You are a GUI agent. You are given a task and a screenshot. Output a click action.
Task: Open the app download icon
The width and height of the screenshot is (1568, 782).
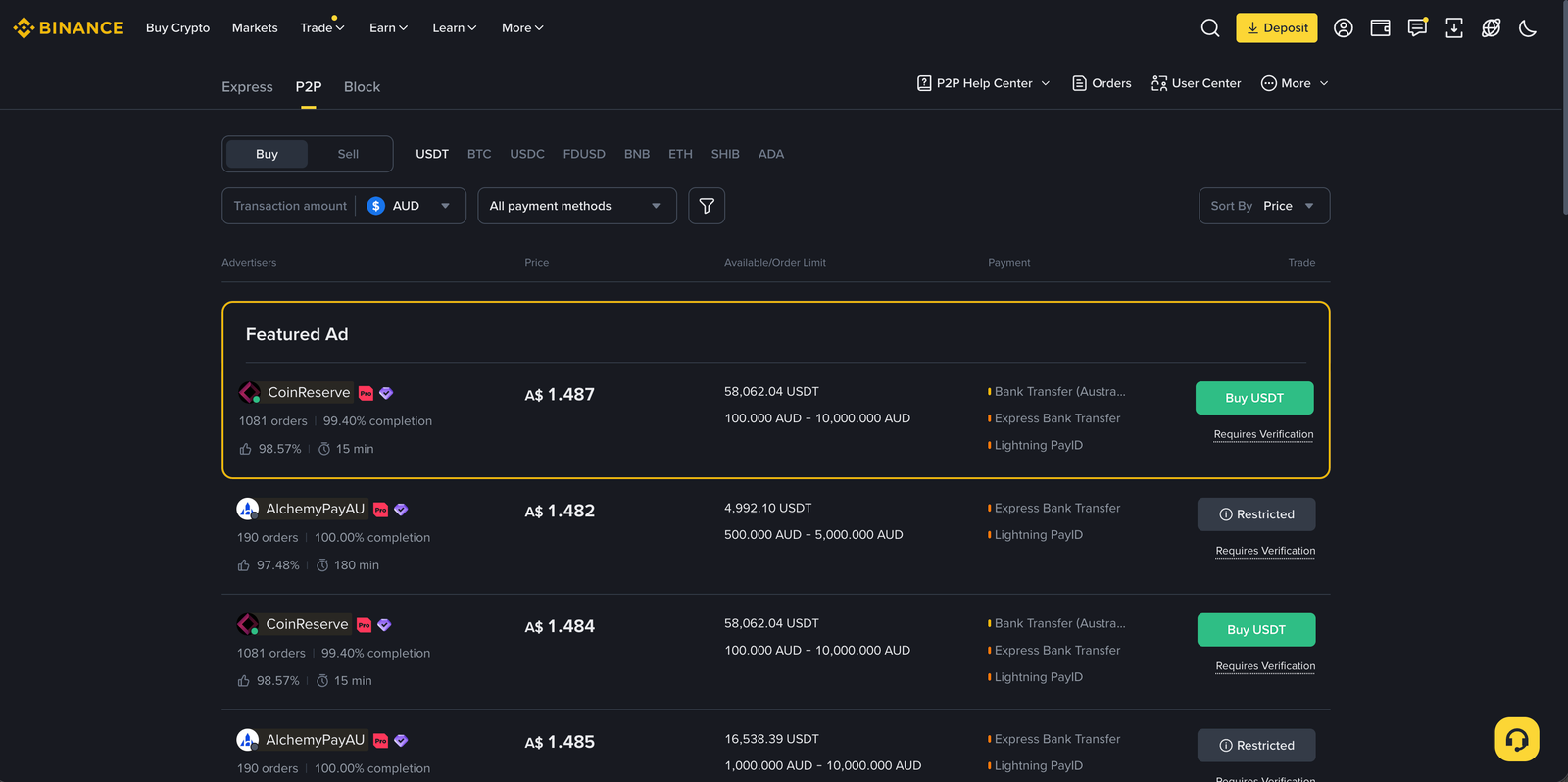click(1454, 27)
